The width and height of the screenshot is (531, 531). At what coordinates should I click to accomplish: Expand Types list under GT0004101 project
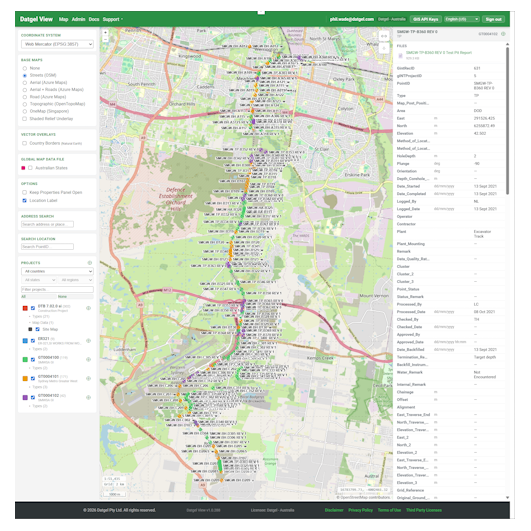tap(40, 387)
